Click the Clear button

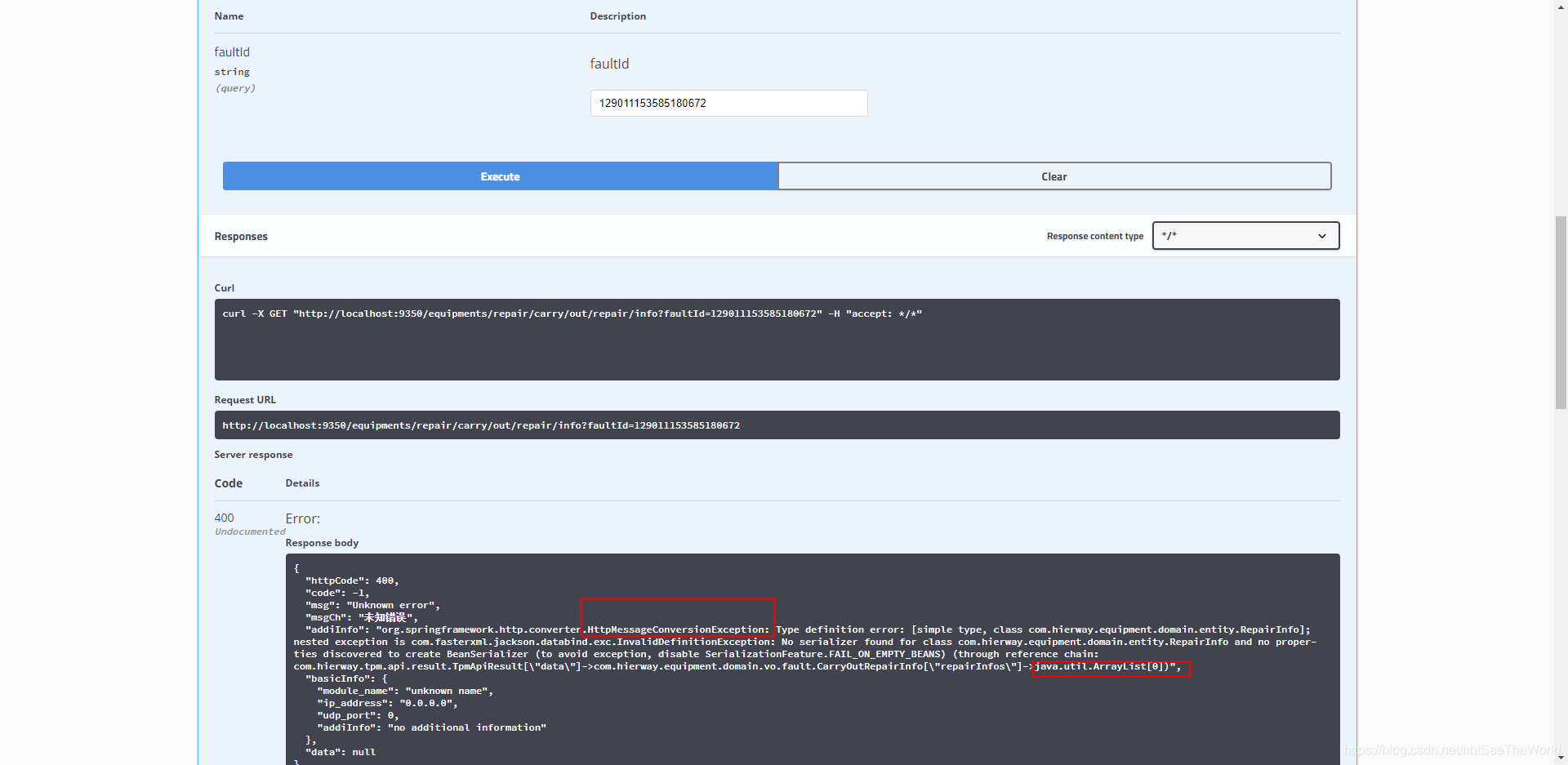pyautogui.click(x=1054, y=176)
